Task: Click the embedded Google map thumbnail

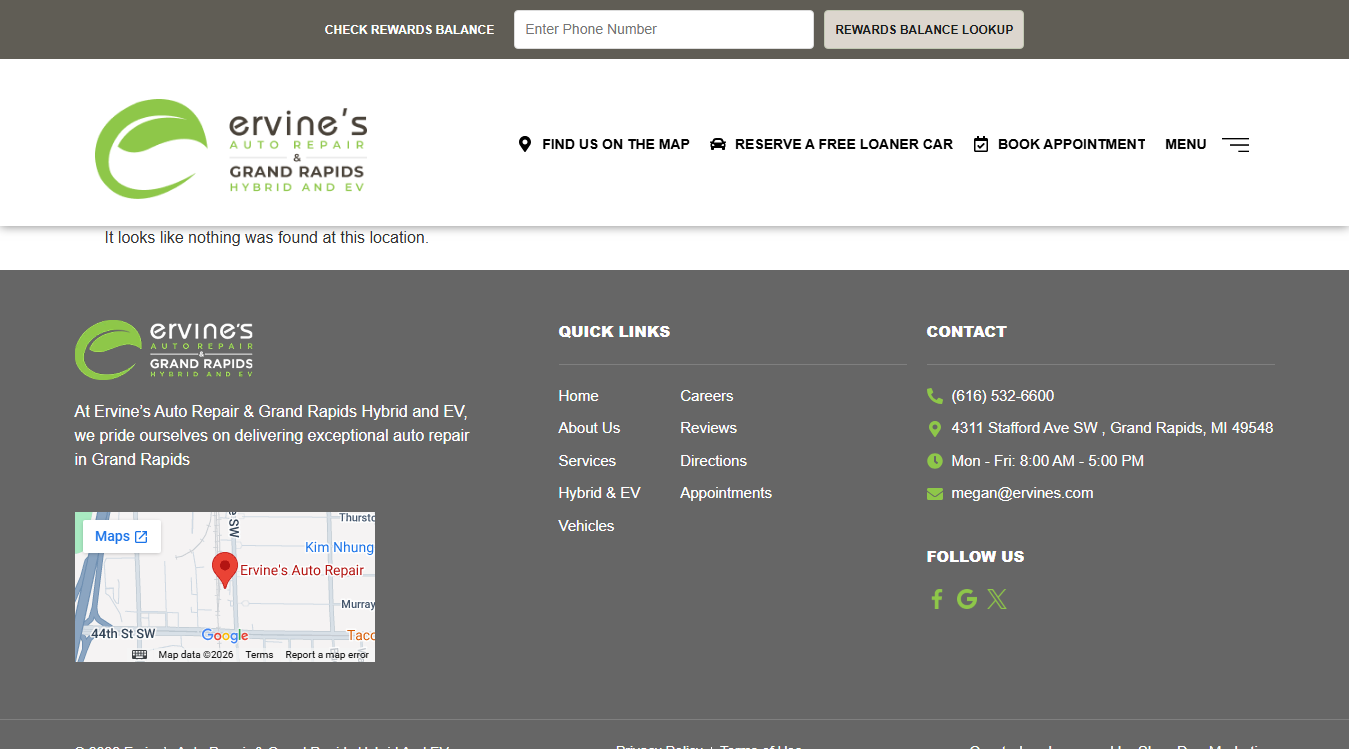Action: (x=225, y=587)
